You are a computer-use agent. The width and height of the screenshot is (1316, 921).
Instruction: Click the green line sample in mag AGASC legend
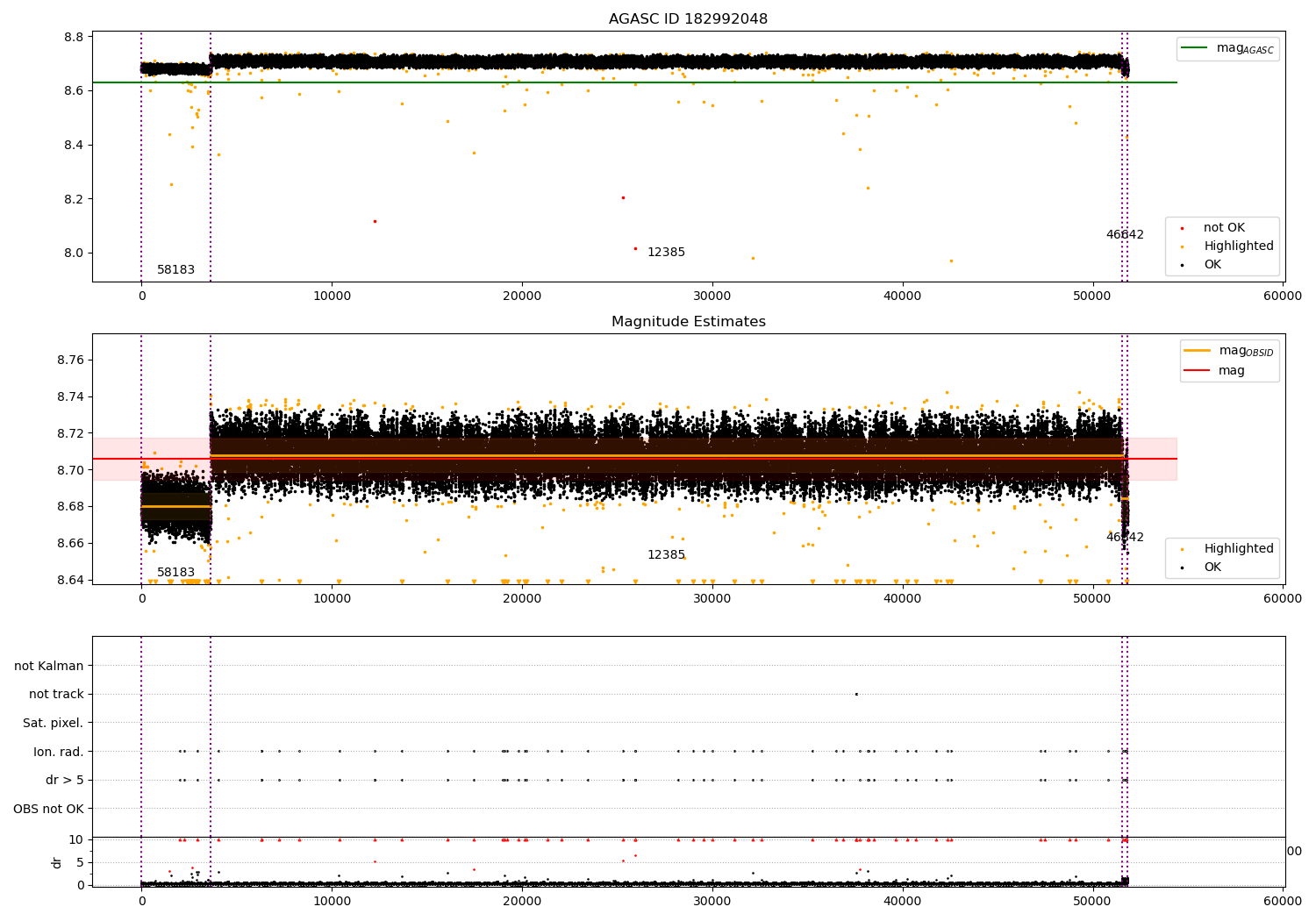point(1194,48)
